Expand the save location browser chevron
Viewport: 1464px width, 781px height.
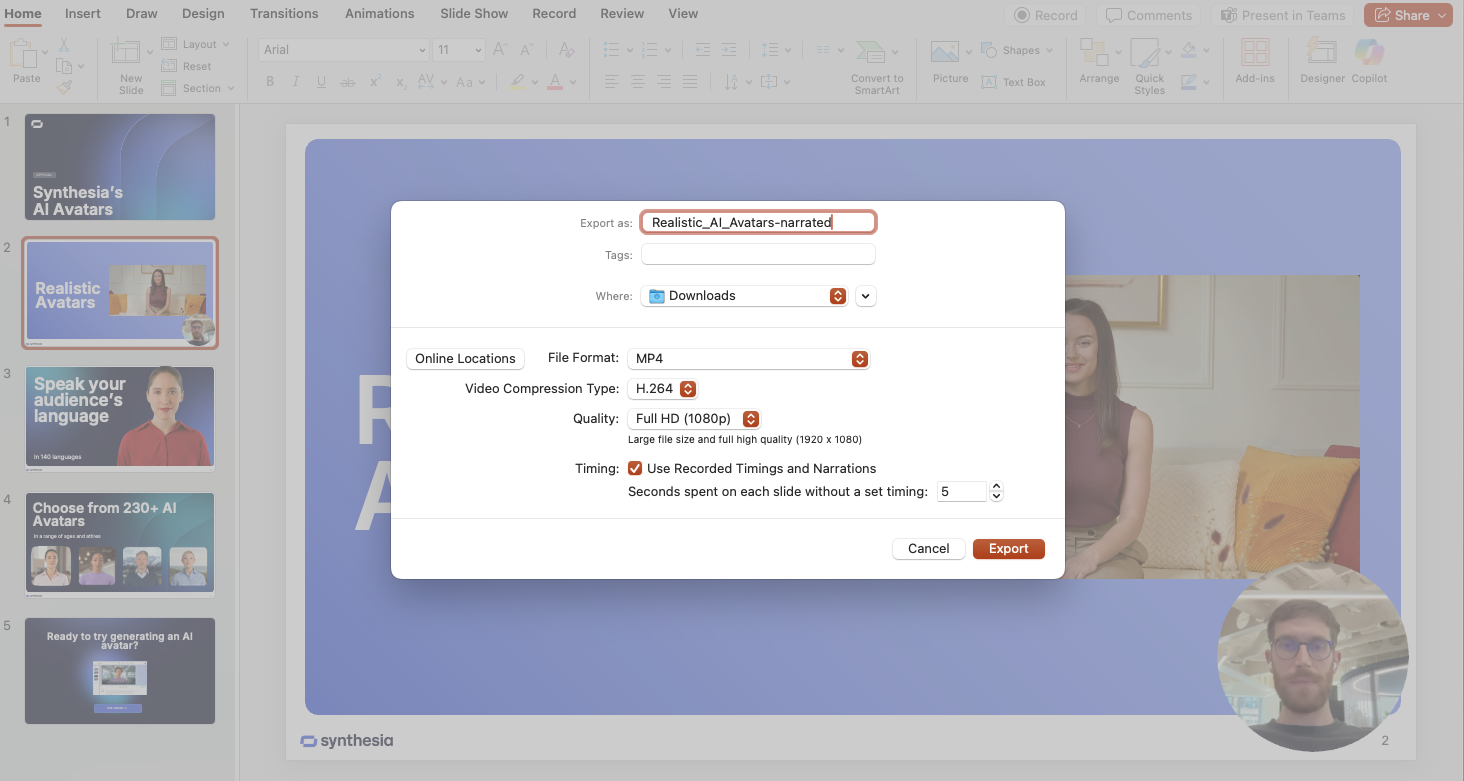(866, 296)
